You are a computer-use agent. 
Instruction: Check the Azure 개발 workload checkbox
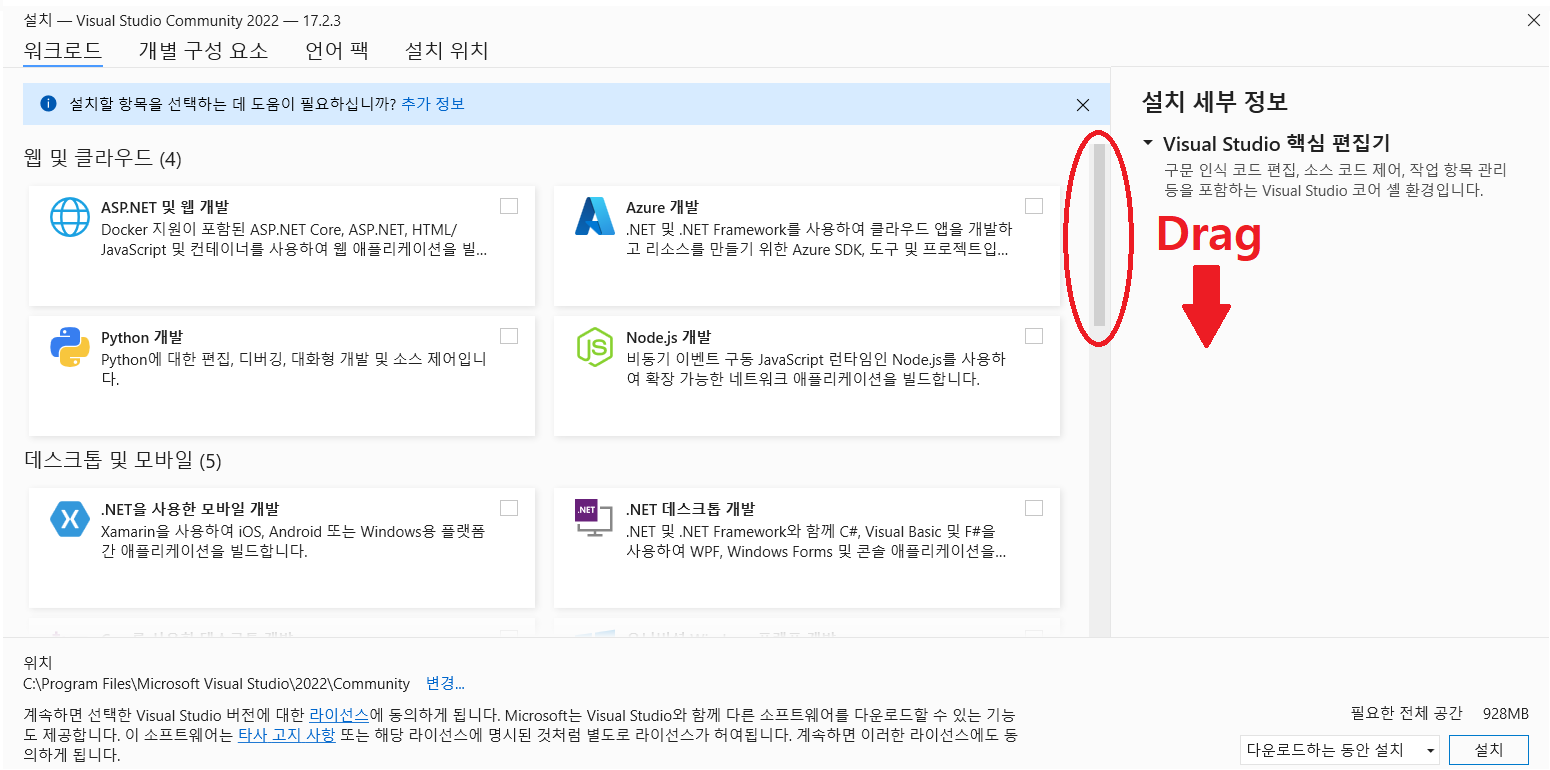(x=1034, y=206)
